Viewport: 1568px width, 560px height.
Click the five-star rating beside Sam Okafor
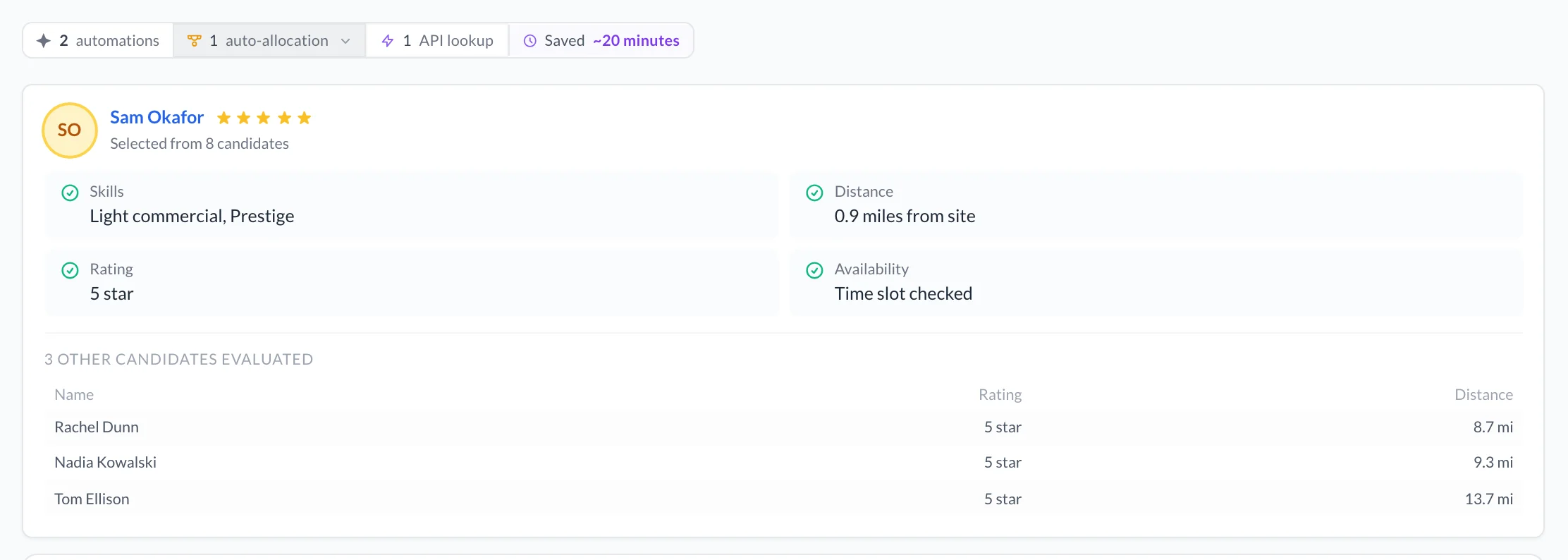click(264, 118)
